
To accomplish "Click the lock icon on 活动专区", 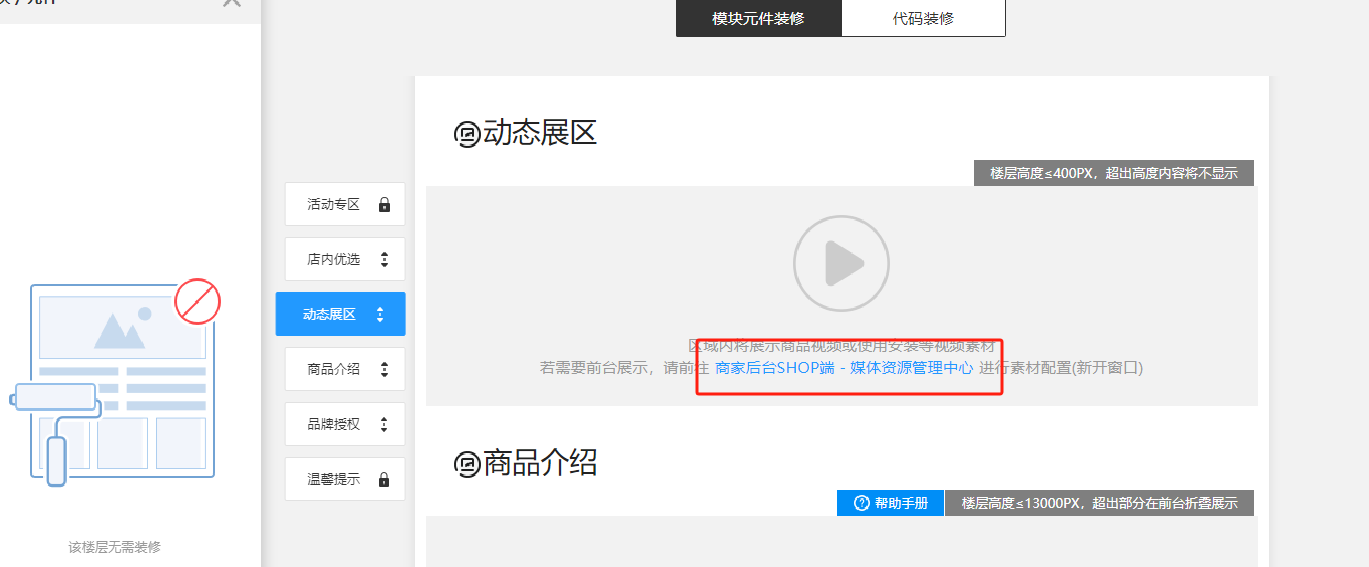I will 384,205.
